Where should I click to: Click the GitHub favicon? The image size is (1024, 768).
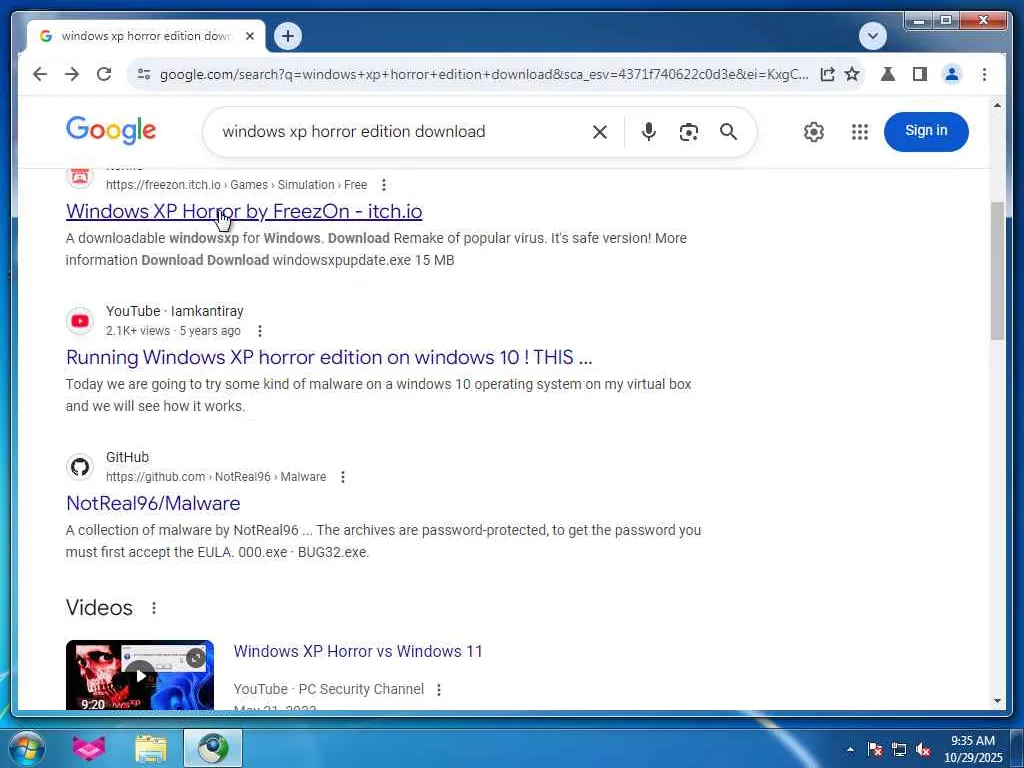pos(80,467)
